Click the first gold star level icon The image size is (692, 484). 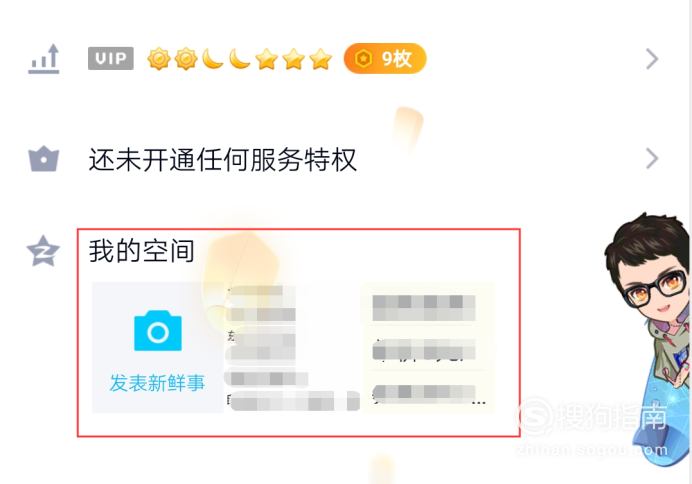tap(267, 59)
